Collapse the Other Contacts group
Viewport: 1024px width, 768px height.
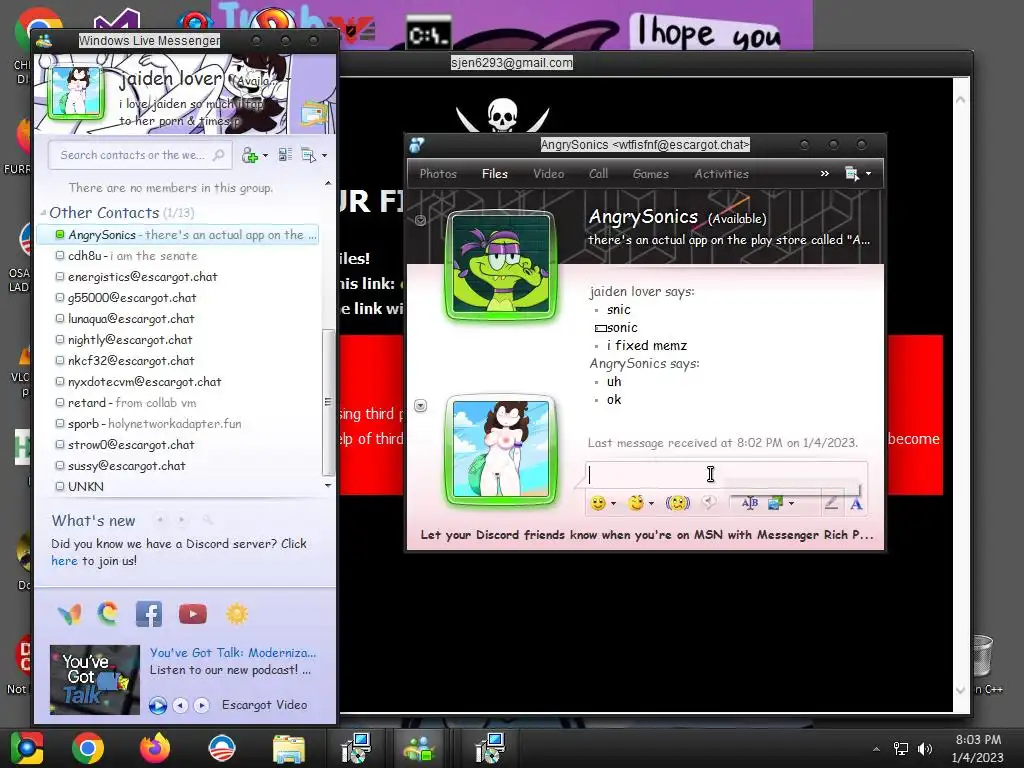pos(43,212)
